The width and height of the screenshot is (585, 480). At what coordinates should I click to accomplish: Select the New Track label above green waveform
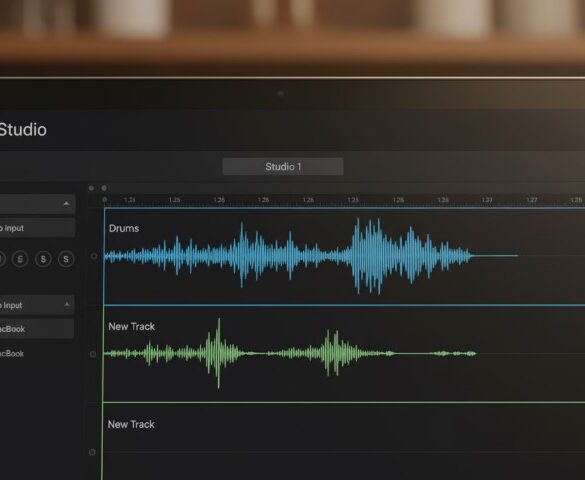pos(131,326)
